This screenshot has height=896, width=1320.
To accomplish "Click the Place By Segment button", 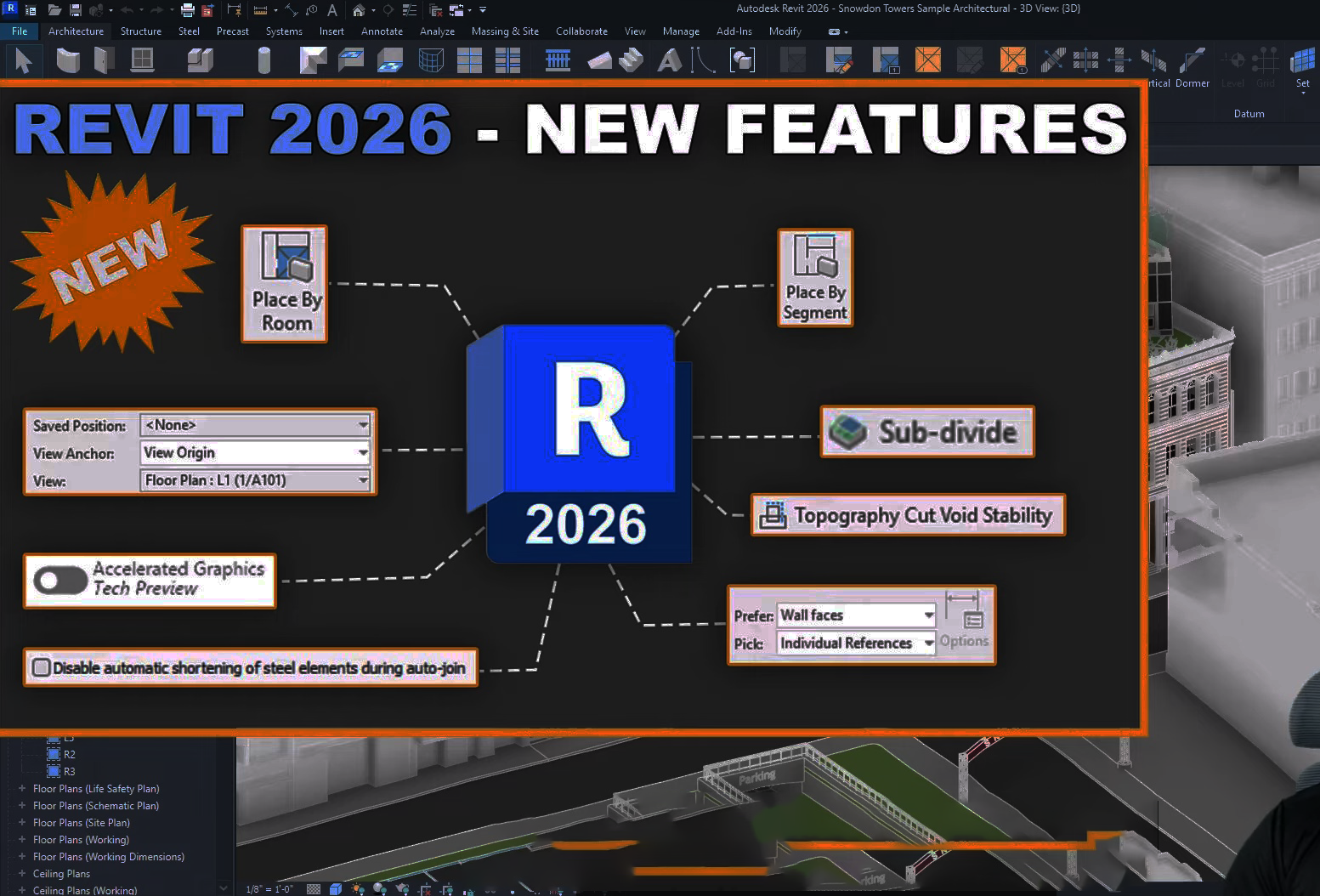I will pyautogui.click(x=815, y=277).
